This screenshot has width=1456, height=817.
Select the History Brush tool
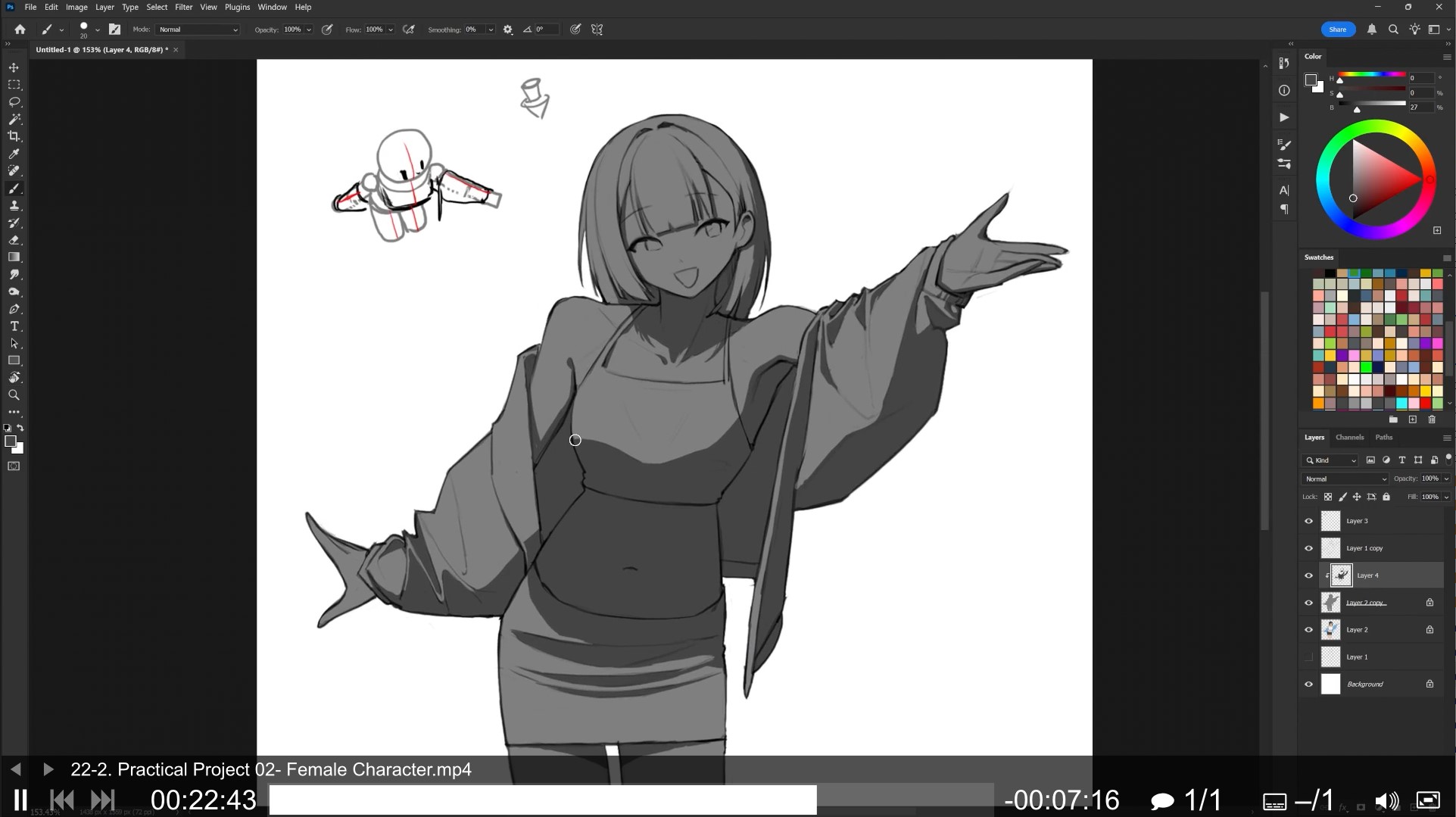pos(14,223)
